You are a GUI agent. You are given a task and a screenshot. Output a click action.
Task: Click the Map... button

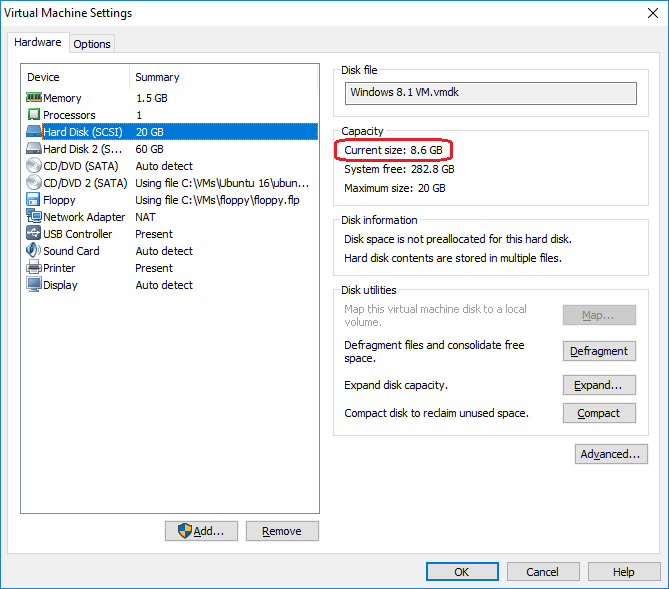(x=599, y=315)
